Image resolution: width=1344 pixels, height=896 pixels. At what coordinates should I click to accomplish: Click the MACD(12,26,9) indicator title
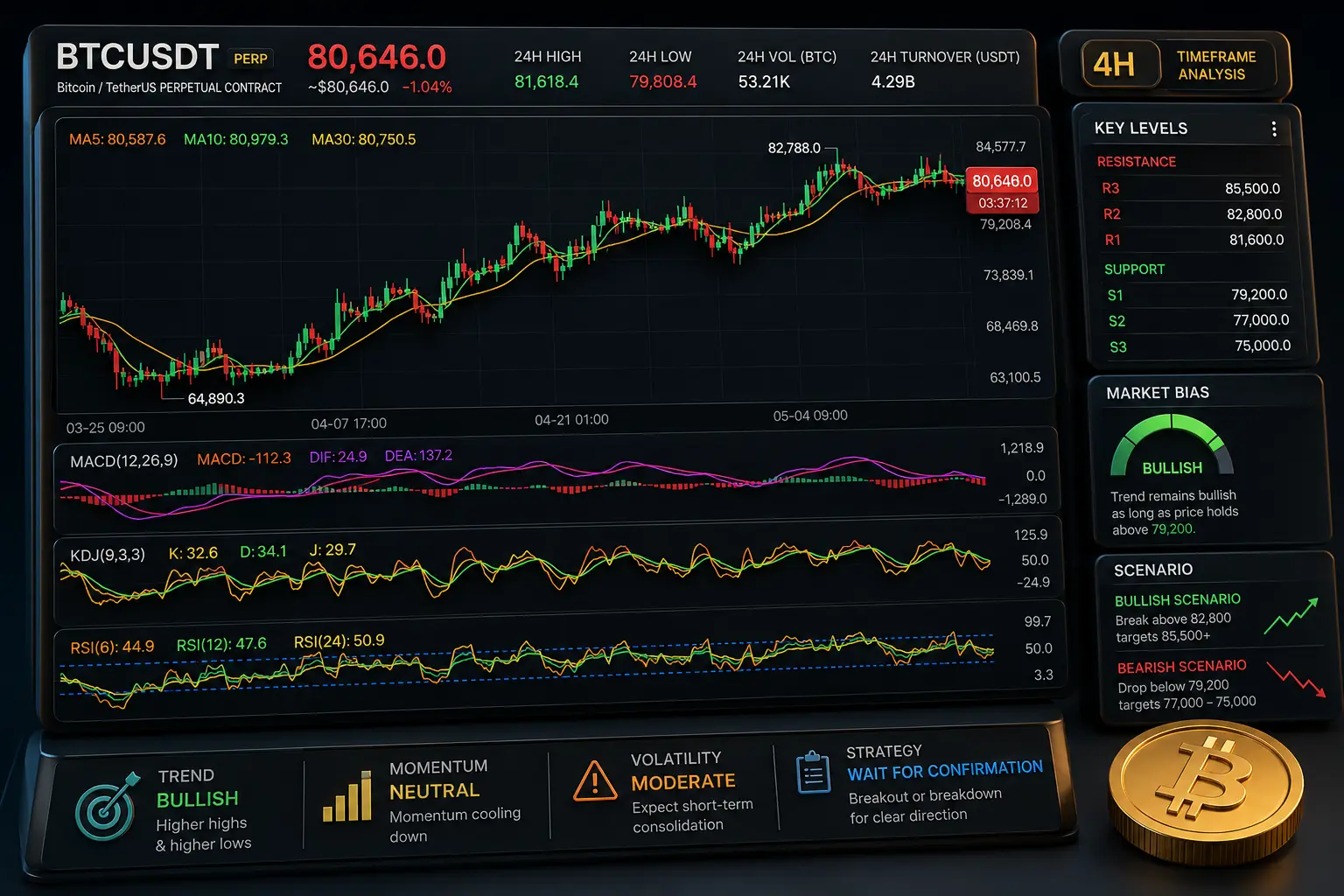[x=123, y=461]
